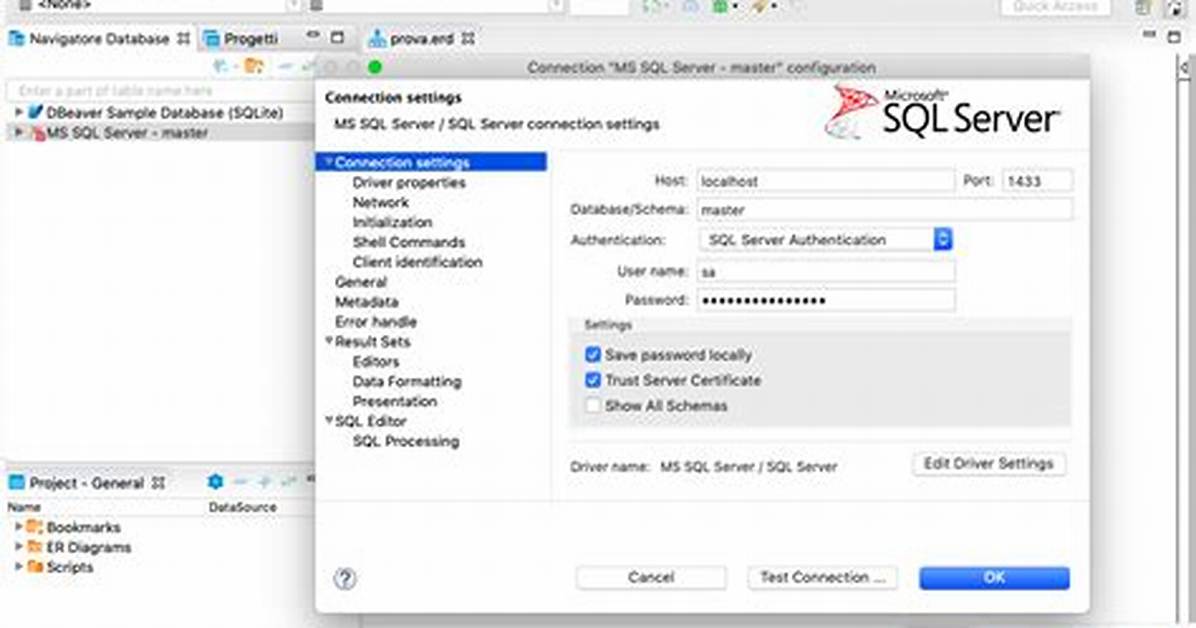Minimize the editor area at top right
Screen dimensions: 1196x628
(x=1150, y=35)
